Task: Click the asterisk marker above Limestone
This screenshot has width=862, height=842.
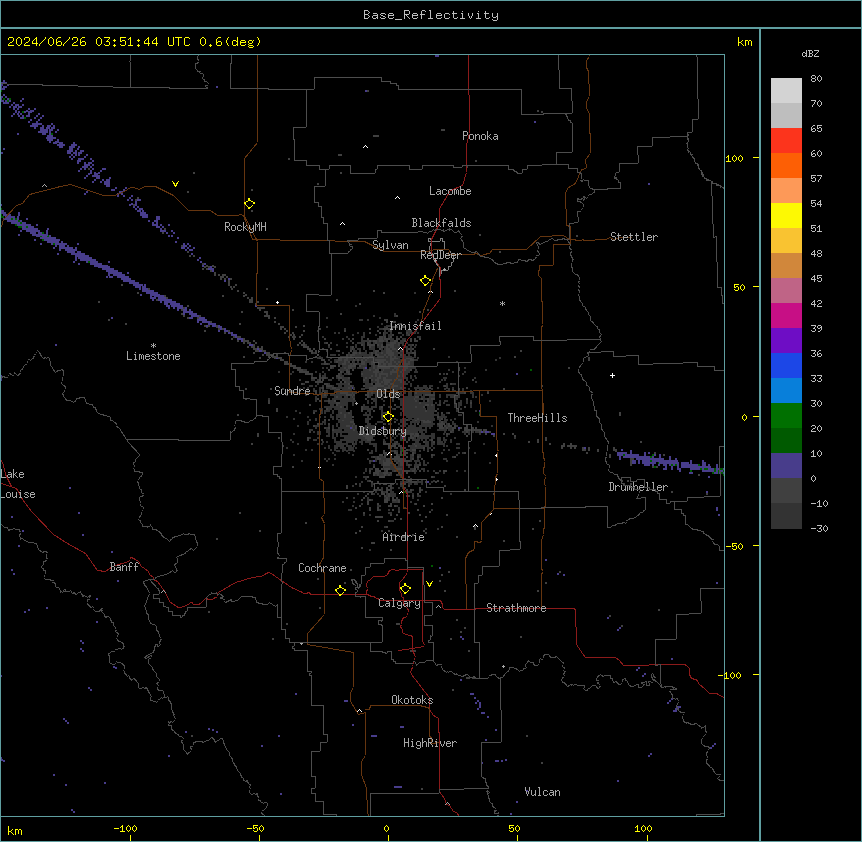Action: 153,346
